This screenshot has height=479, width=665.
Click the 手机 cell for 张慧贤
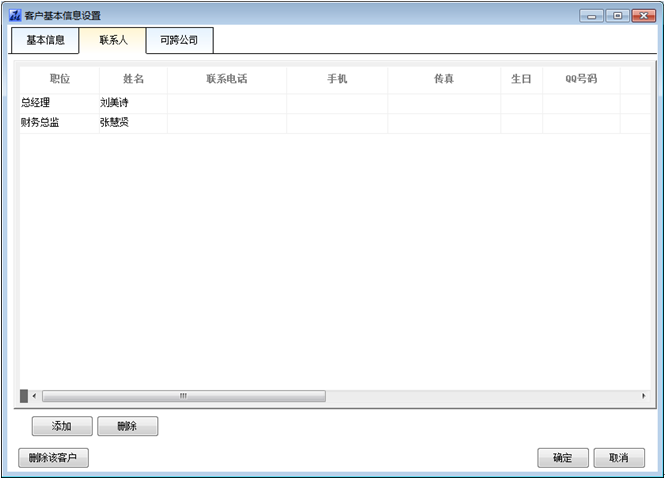click(337, 123)
